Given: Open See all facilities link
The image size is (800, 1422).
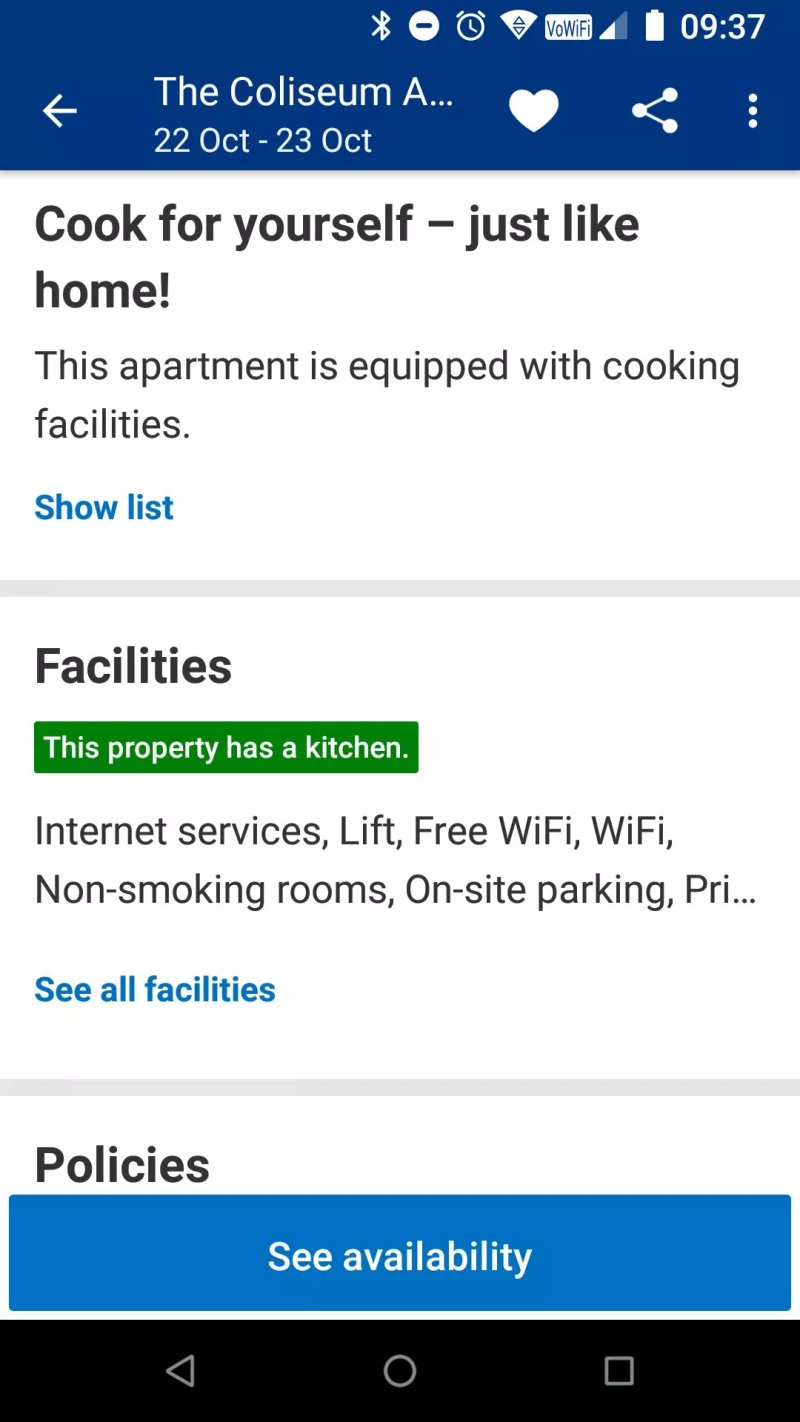Looking at the screenshot, I should click(155, 989).
